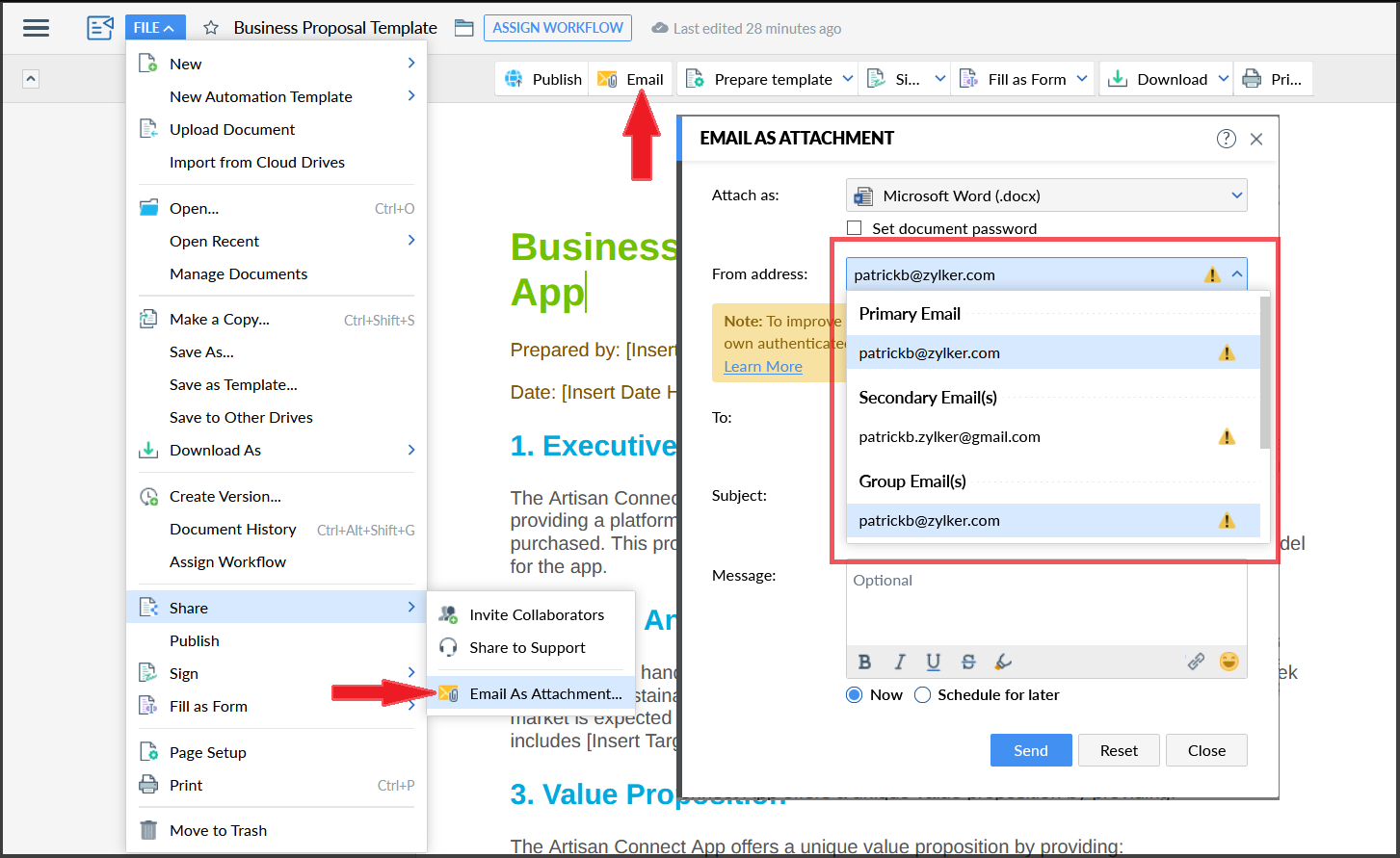
Task: Choose Open... from File menu
Action: 277,208
